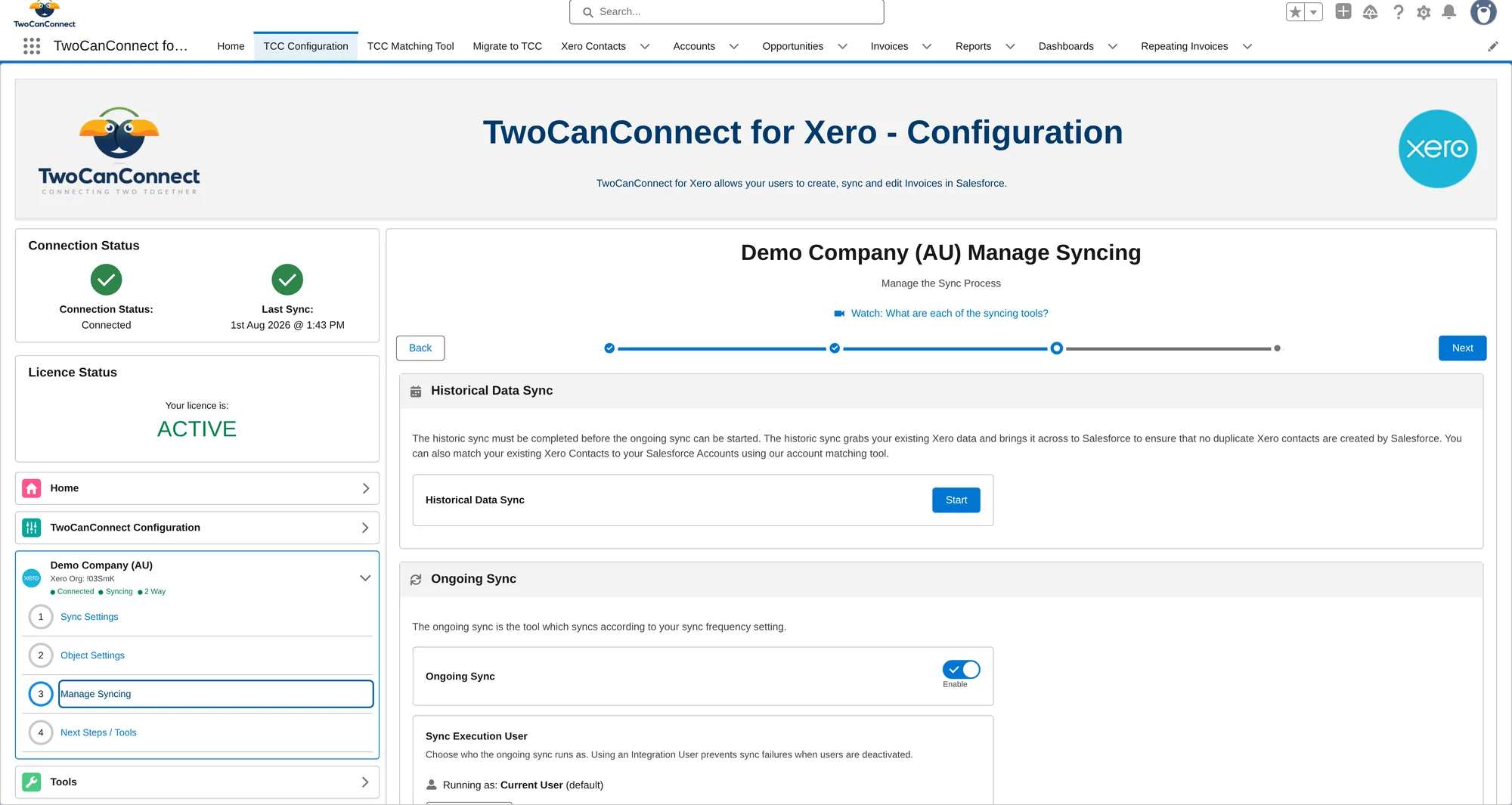Click the TwoCanConnect Configuration sliders icon
Screen dimensions: 1512x805
[32, 528]
